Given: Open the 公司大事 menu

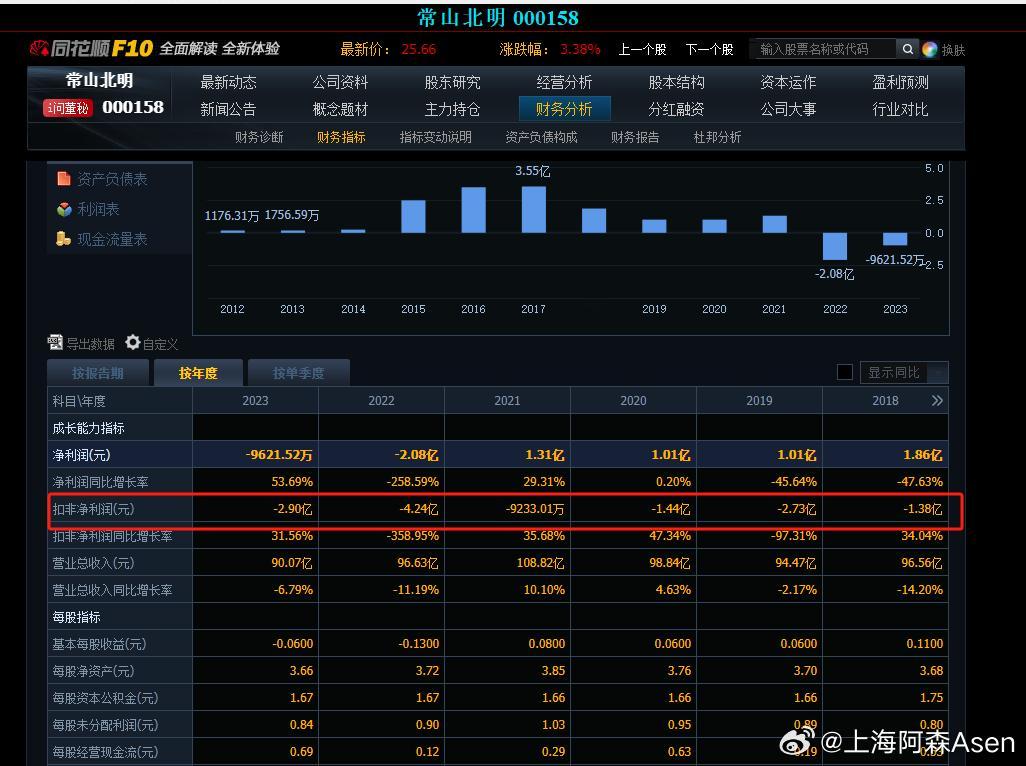Looking at the screenshot, I should point(788,109).
